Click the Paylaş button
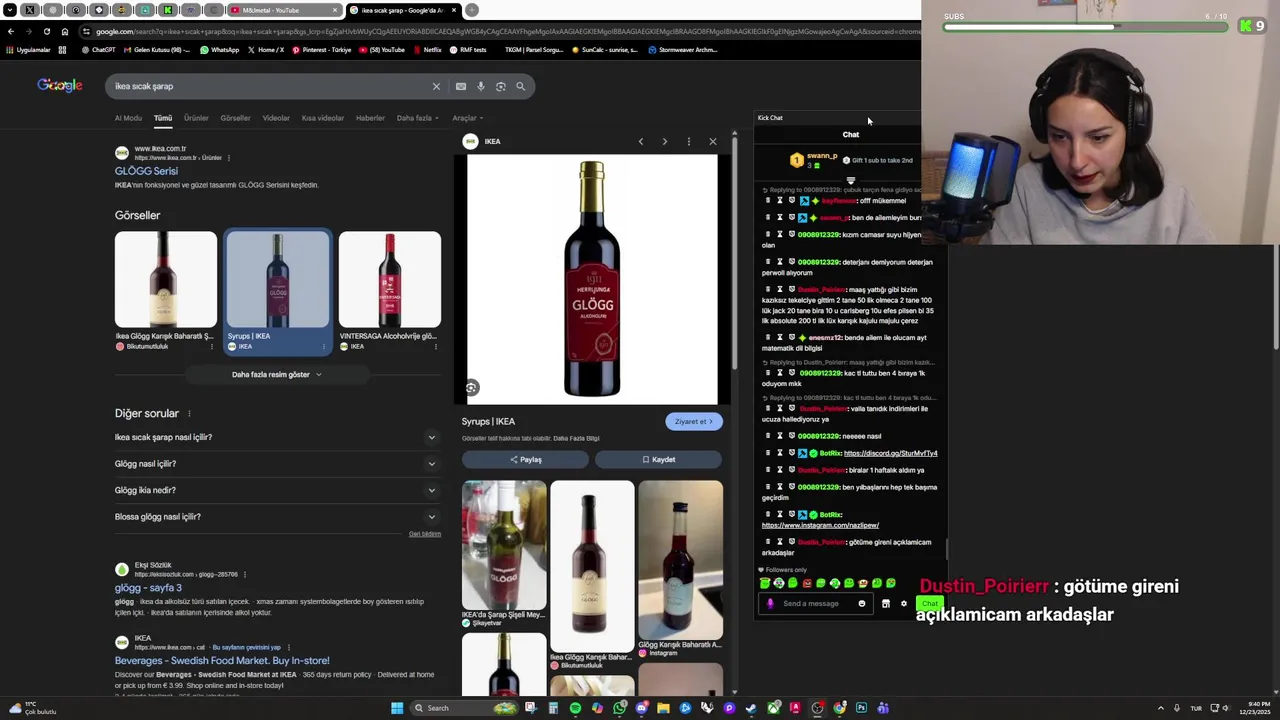1280x720 pixels. pyautogui.click(x=525, y=459)
